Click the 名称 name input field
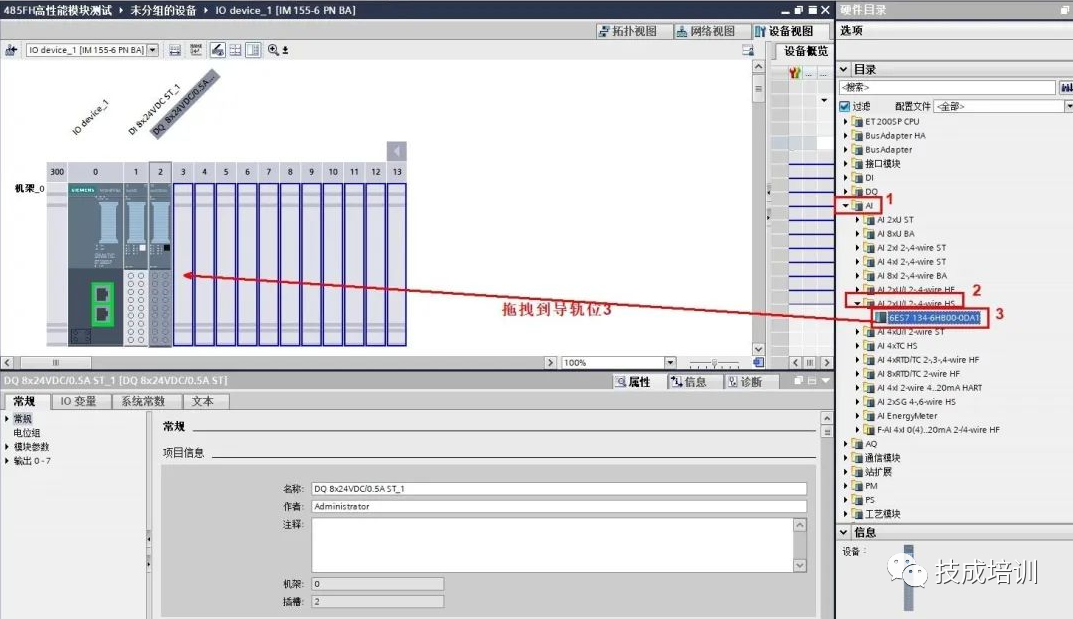The height and width of the screenshot is (619, 1073). tap(558, 488)
